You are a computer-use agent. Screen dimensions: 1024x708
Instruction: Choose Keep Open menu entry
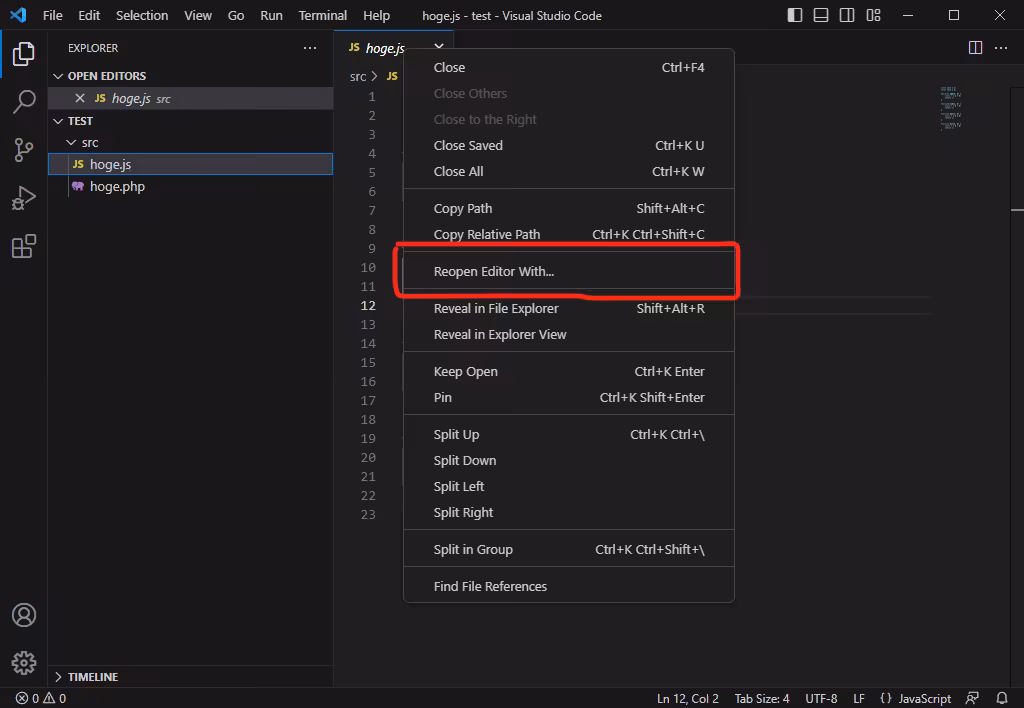[x=569, y=371]
